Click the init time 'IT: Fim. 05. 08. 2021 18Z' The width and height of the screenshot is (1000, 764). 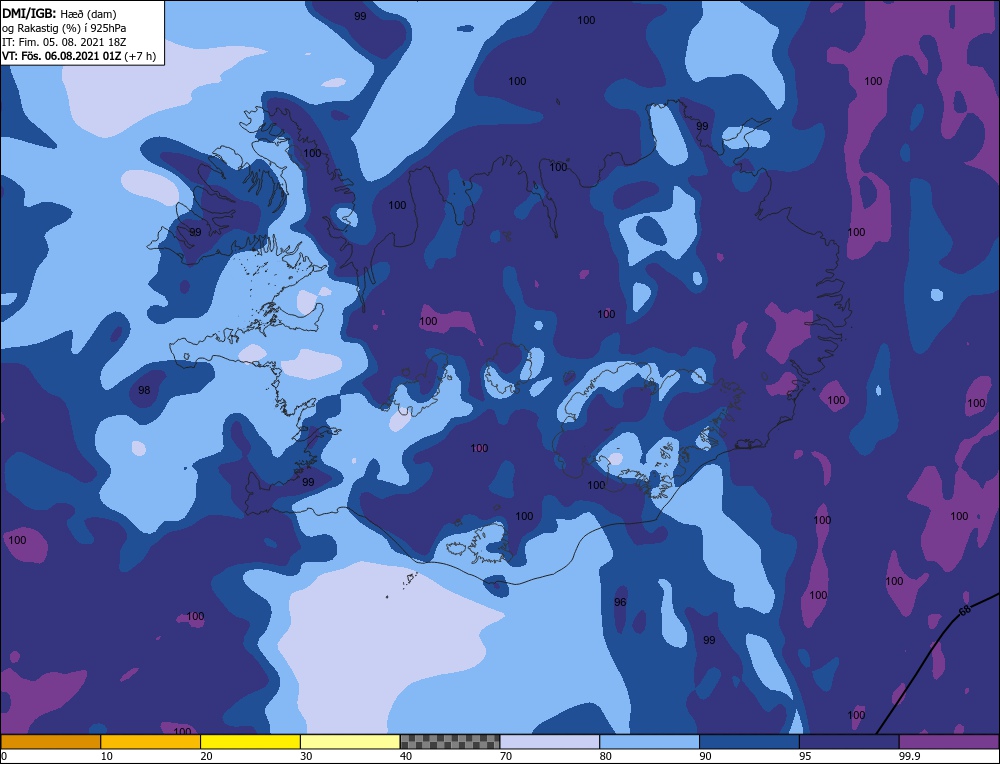point(64,42)
